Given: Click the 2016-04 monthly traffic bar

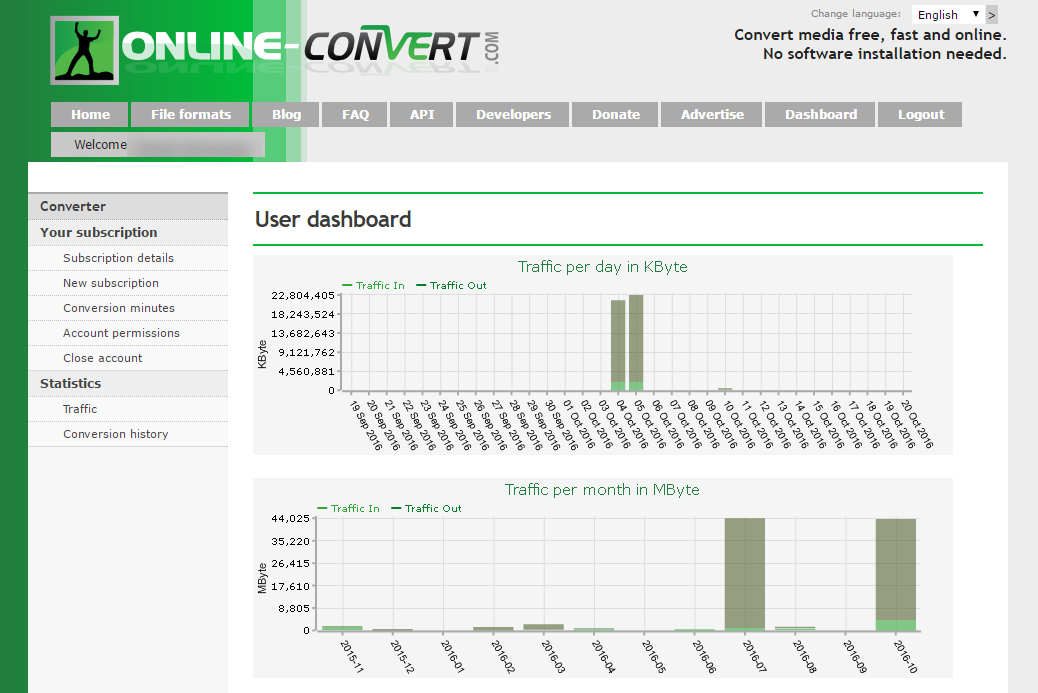Looking at the screenshot, I should pyautogui.click(x=594, y=629).
